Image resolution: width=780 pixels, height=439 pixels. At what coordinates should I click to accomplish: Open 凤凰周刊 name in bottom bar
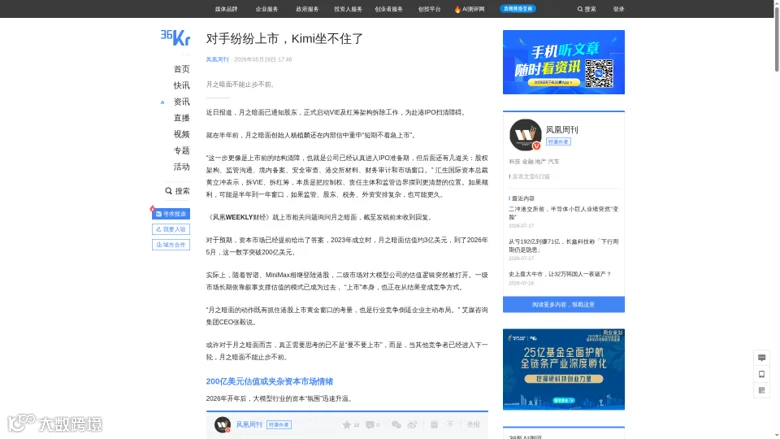(x=249, y=425)
